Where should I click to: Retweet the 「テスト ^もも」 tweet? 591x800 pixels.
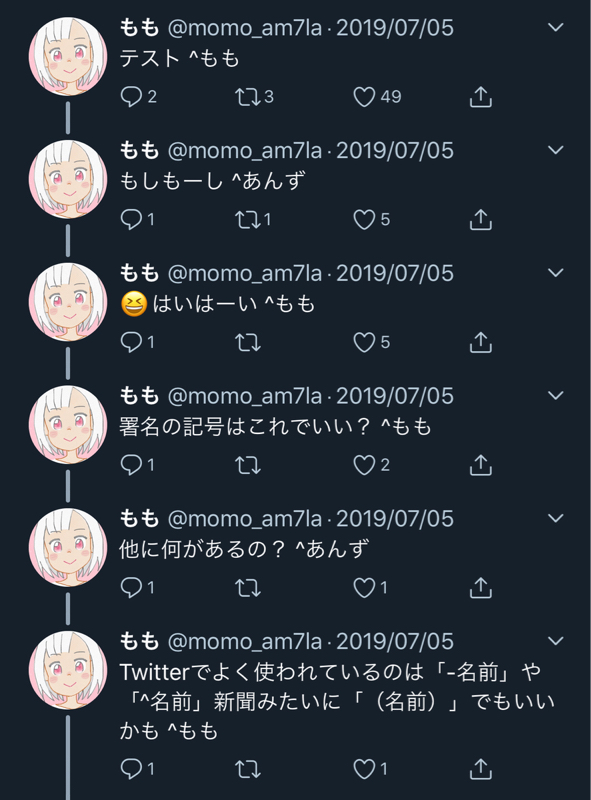248,97
